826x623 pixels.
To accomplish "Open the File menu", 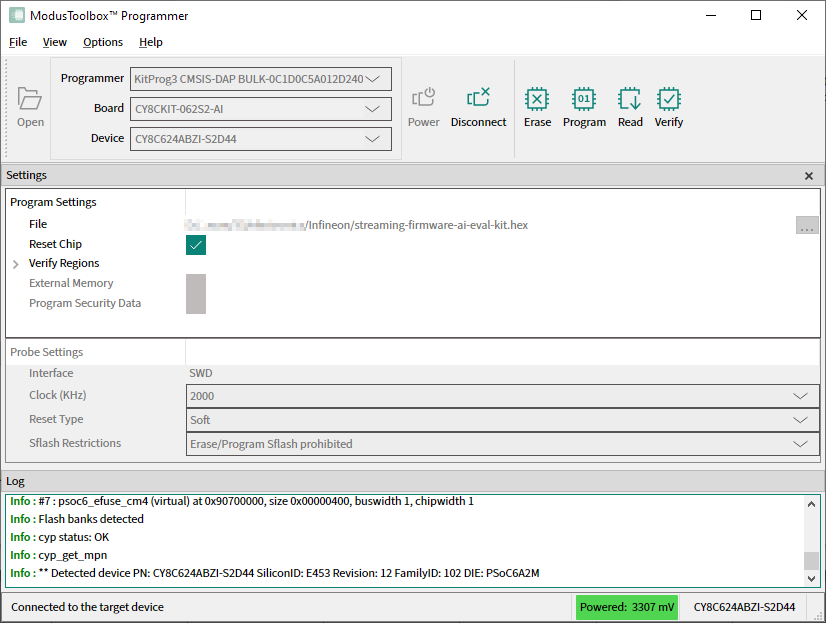I will point(18,42).
